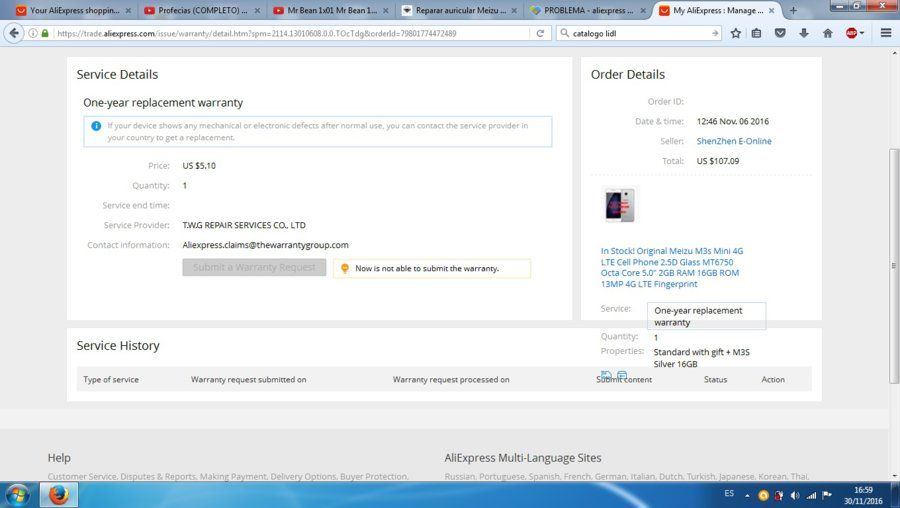Open the Buyer Protection footer link
Viewport: 900px width, 508px height.
(x=374, y=477)
